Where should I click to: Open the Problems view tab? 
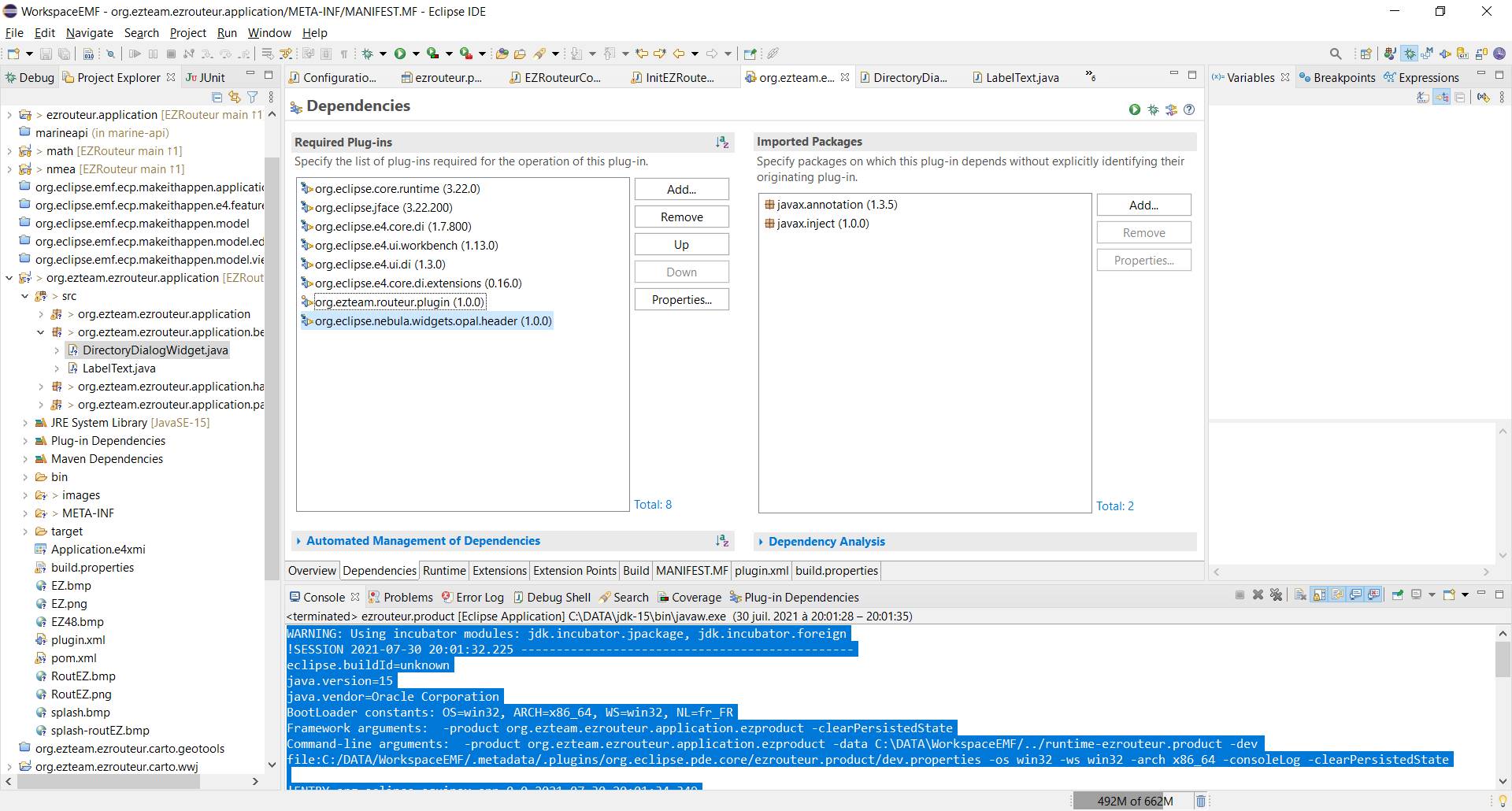coord(400,598)
